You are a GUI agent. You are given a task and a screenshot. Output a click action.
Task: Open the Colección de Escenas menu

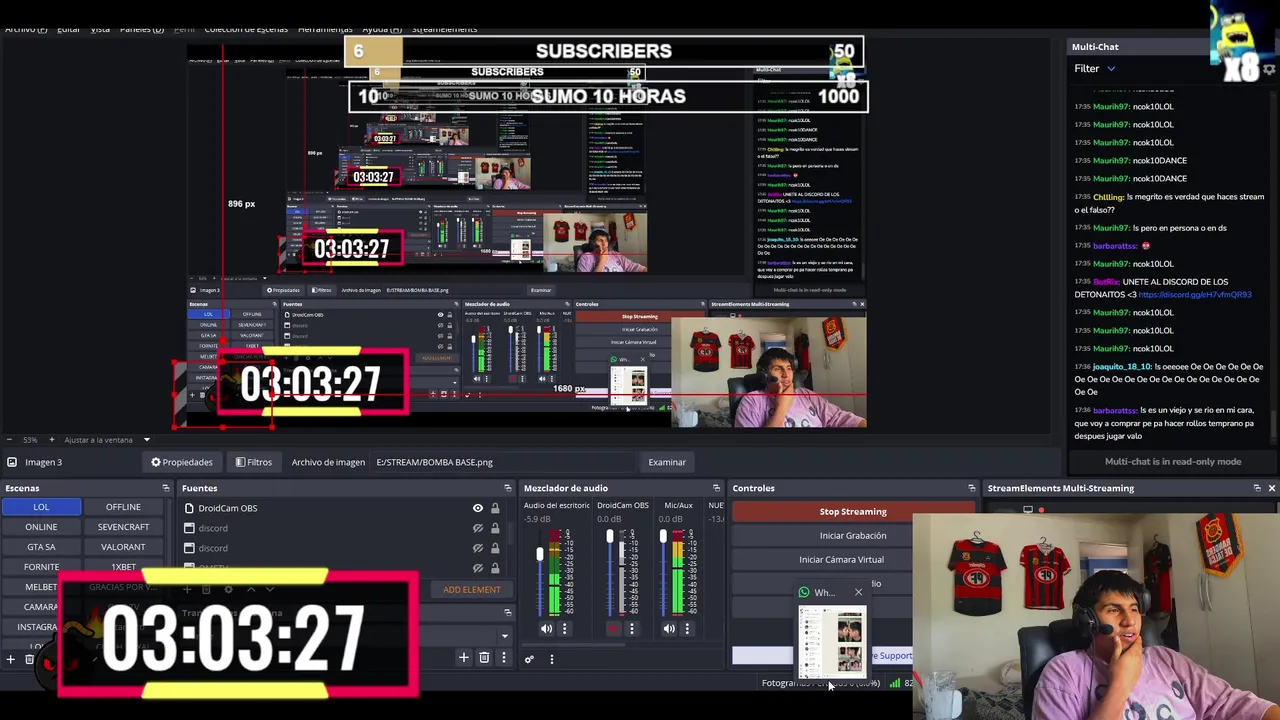point(246,29)
